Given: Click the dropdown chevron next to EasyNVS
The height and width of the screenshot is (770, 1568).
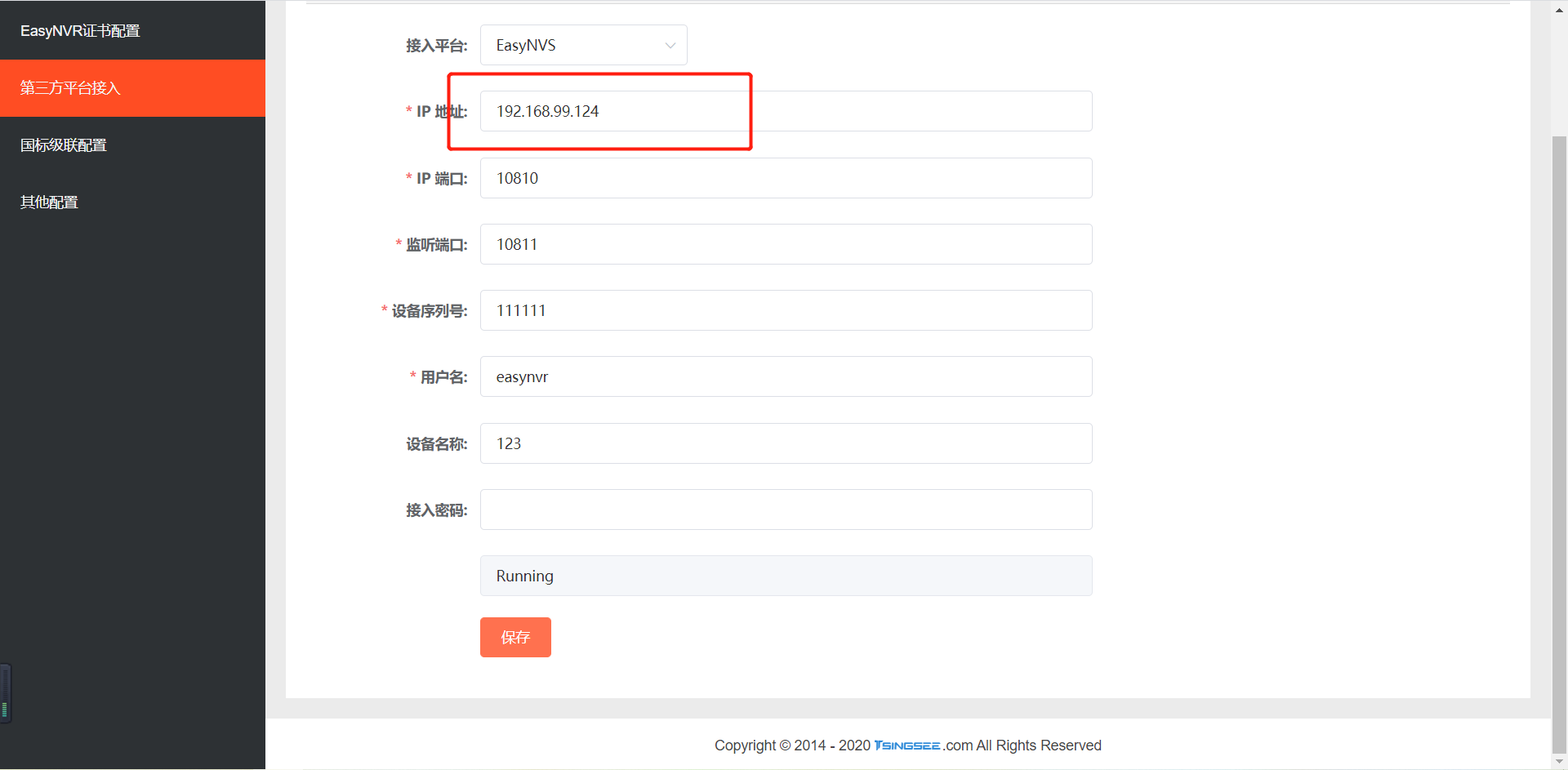Looking at the screenshot, I should pyautogui.click(x=670, y=46).
